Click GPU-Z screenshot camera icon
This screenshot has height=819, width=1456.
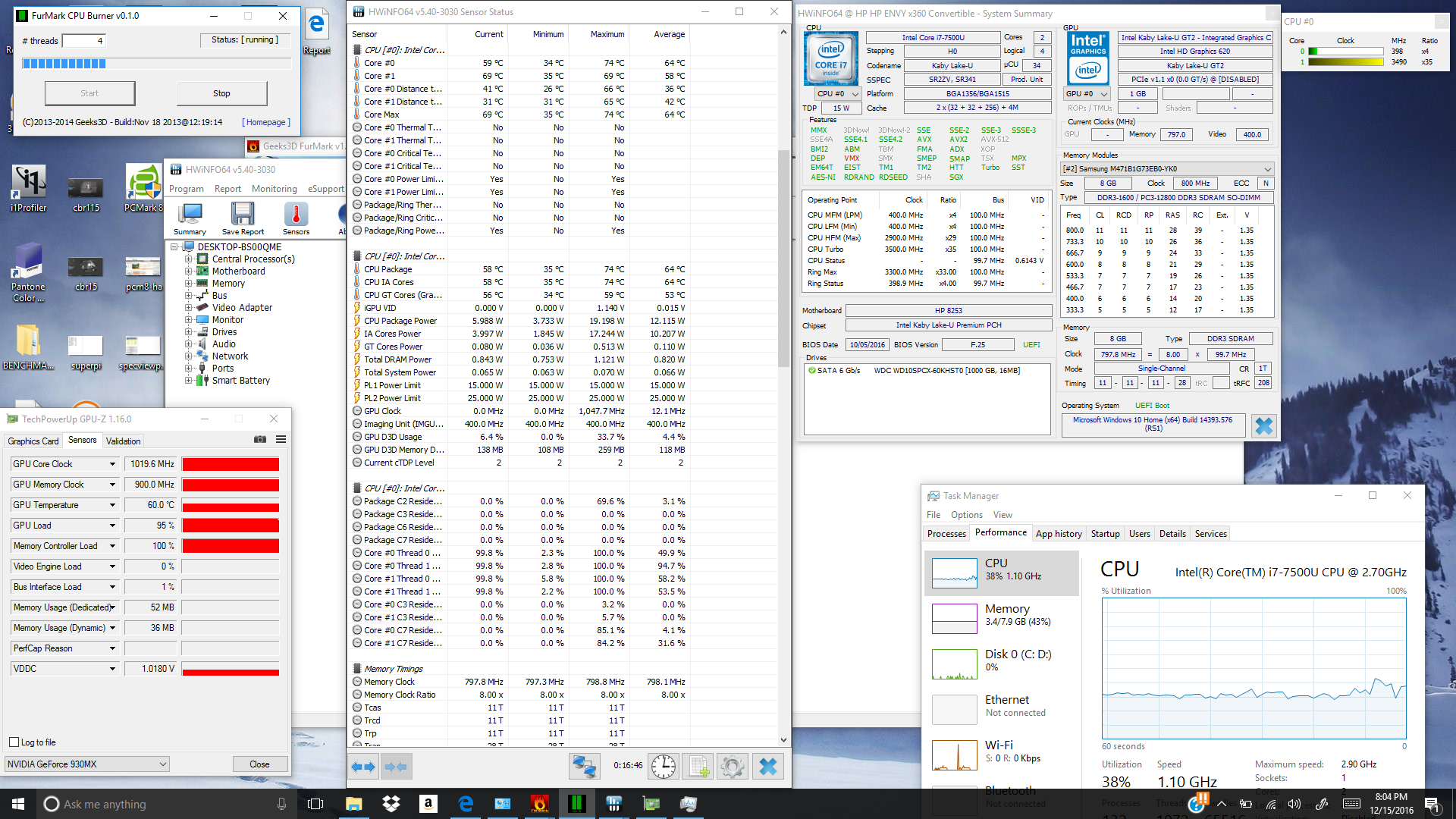[260, 440]
